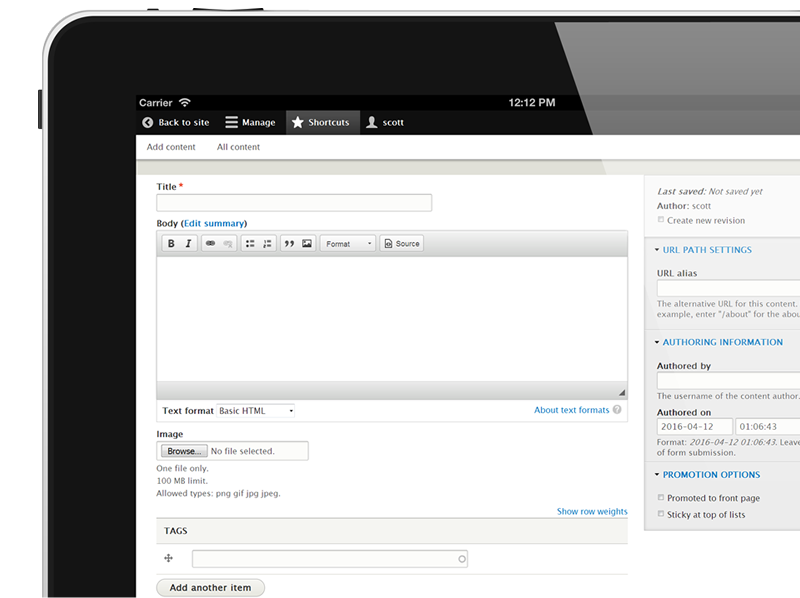Select the All content shortcut
This screenshot has height=598, width=800.
pos(238,147)
